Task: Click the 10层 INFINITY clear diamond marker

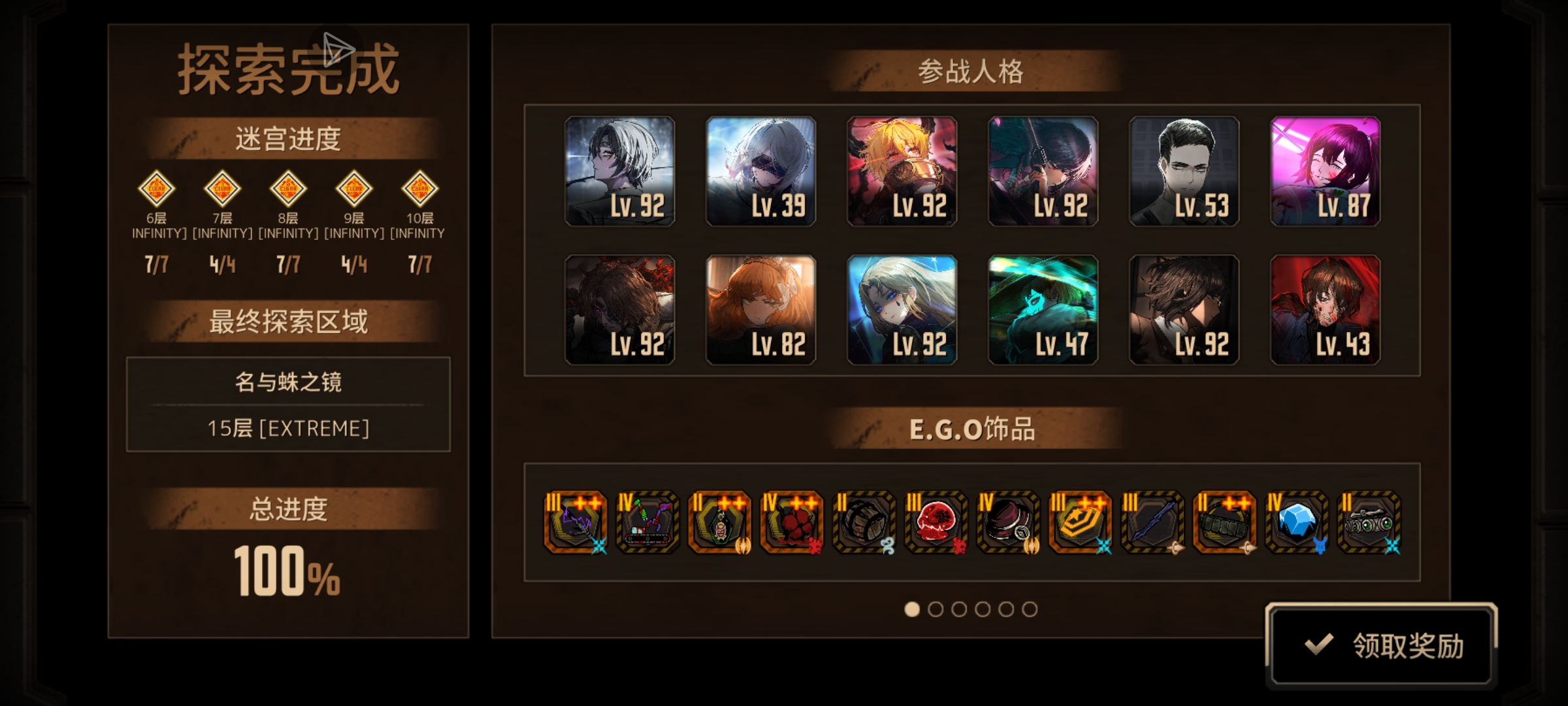Action: [x=419, y=189]
